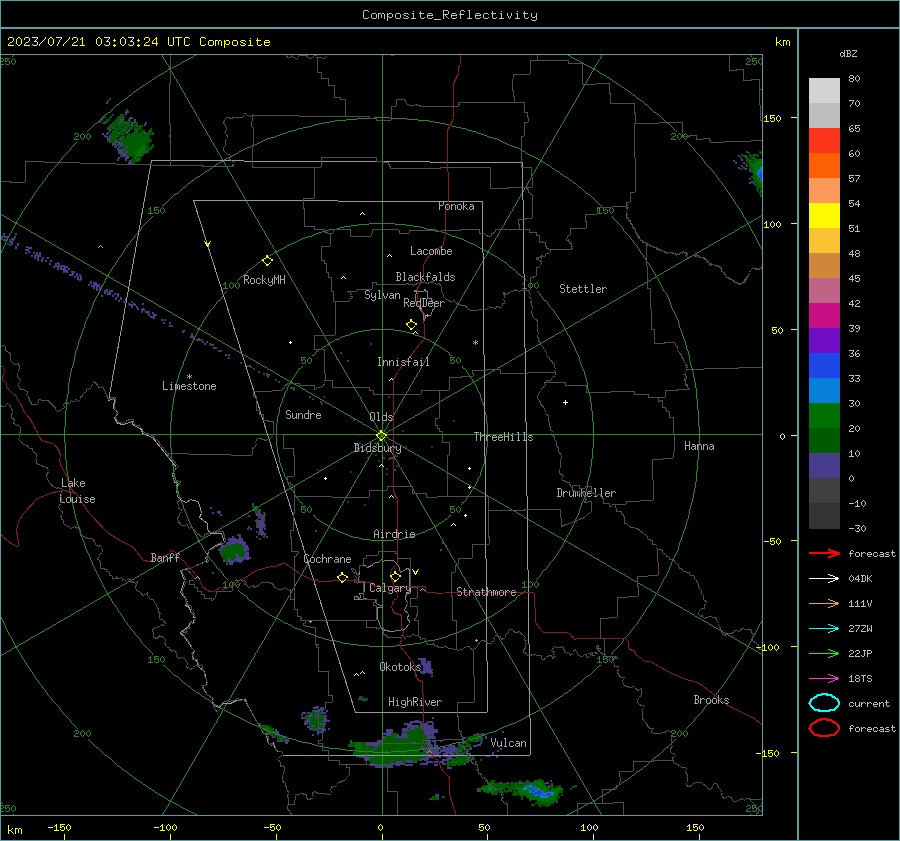This screenshot has width=900, height=841.
Task: Select the Strathmore map label
Action: (486, 592)
